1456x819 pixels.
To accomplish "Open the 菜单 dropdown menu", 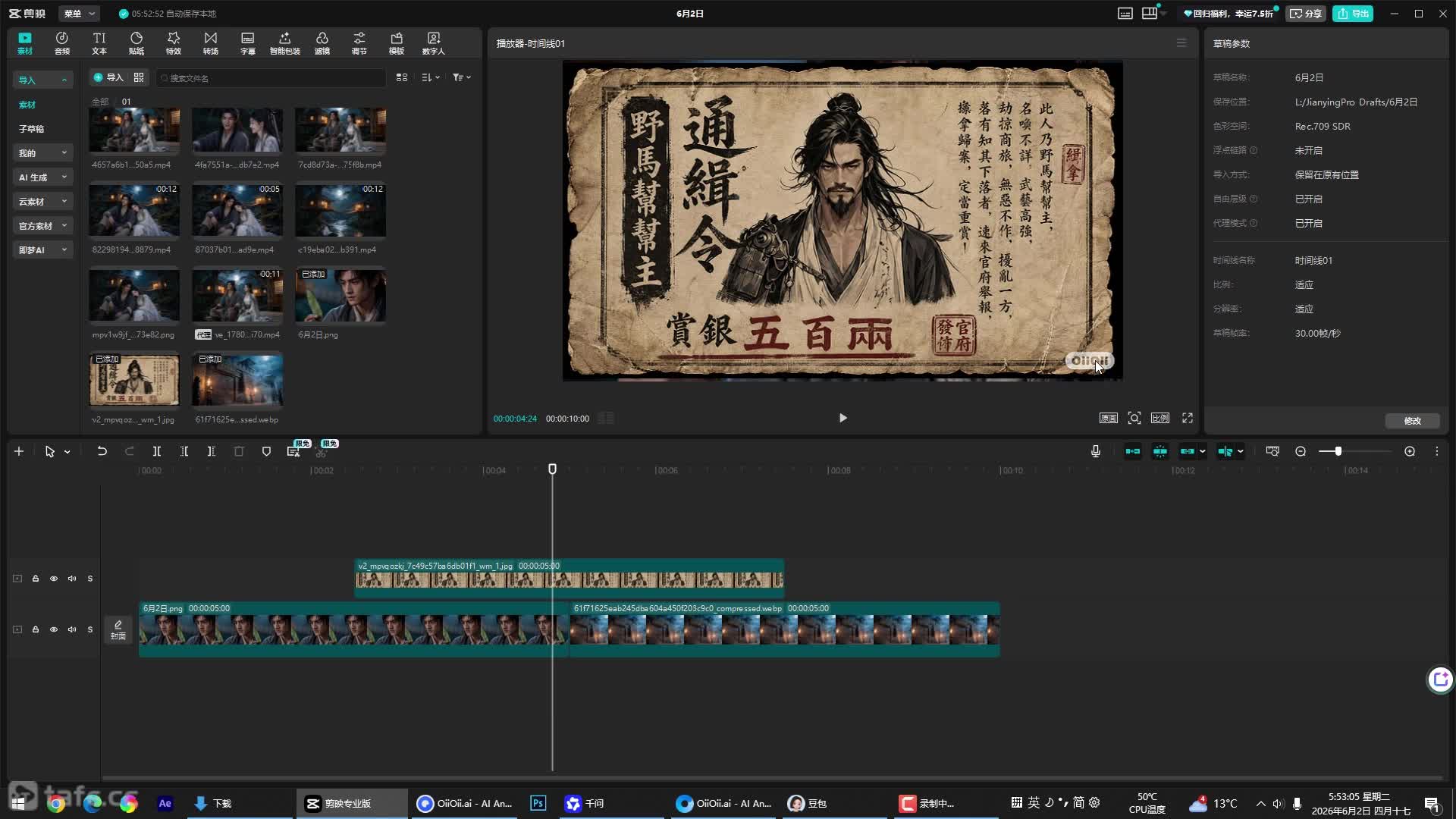I will click(x=79, y=14).
